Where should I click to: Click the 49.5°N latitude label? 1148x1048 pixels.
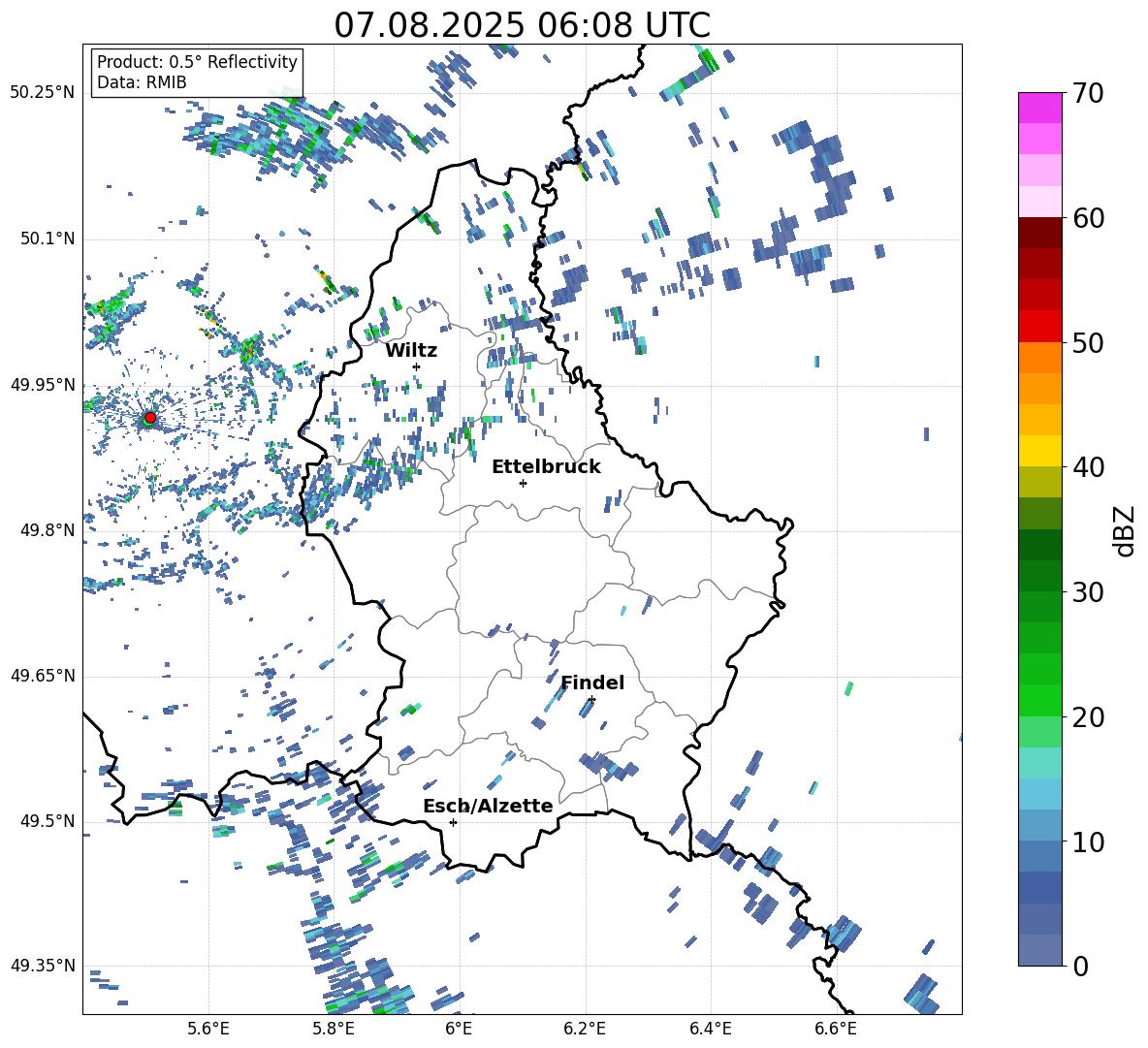(47, 822)
